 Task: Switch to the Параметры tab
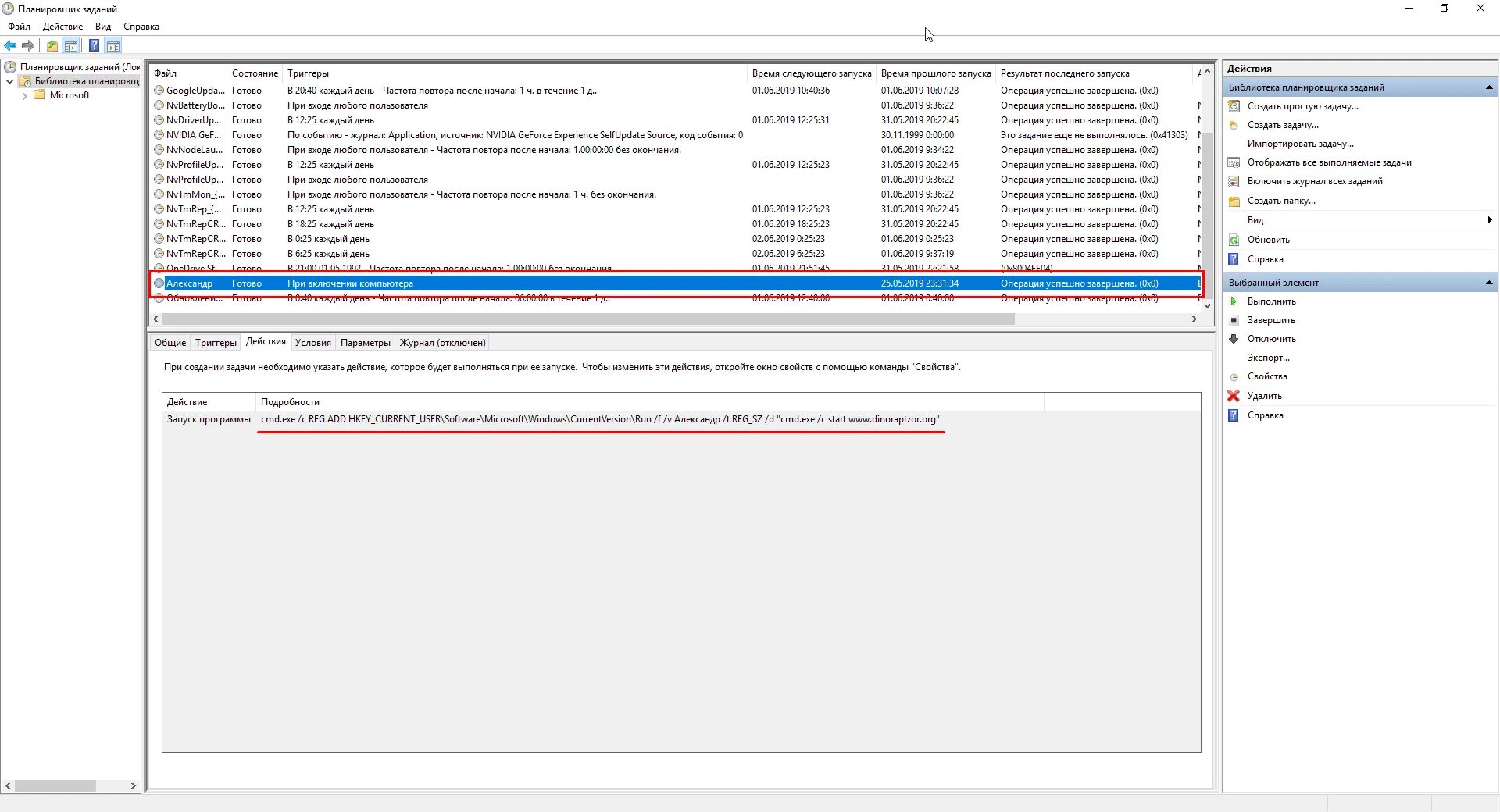pyautogui.click(x=366, y=343)
